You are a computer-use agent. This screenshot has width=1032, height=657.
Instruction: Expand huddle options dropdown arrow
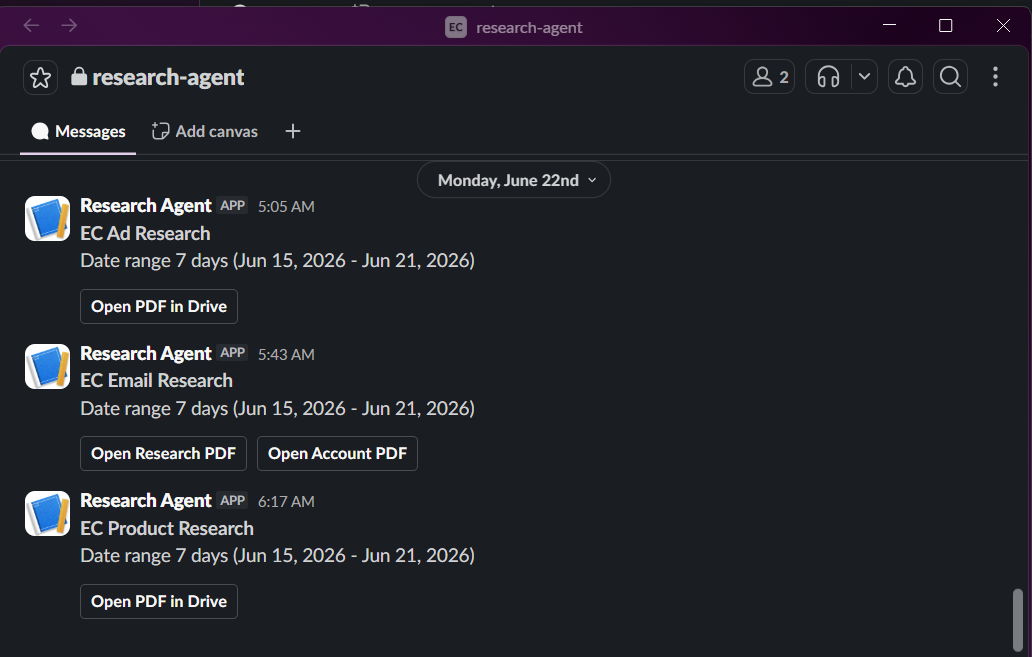point(864,77)
